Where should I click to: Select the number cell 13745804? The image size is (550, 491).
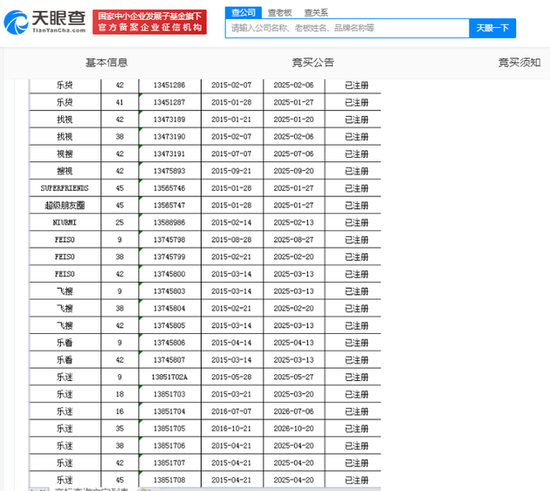170,309
